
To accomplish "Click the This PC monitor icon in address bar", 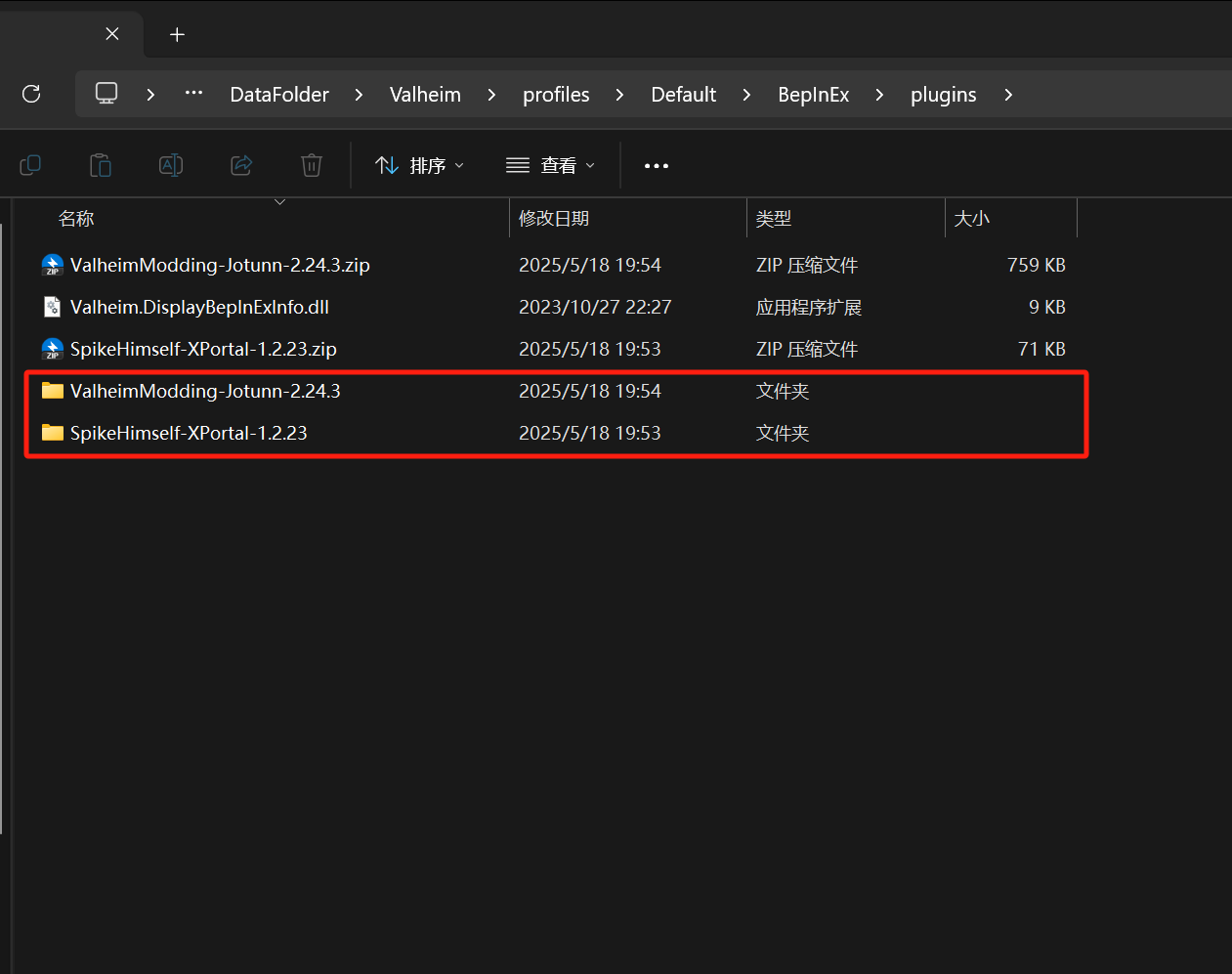I will coord(106,94).
